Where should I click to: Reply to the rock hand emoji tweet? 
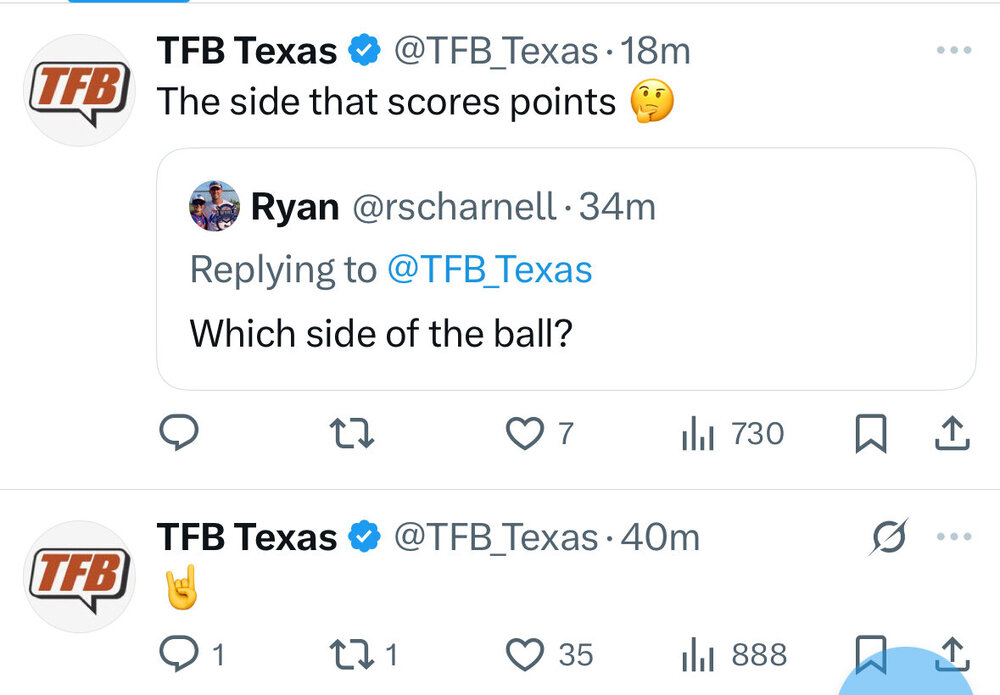pyautogui.click(x=180, y=655)
